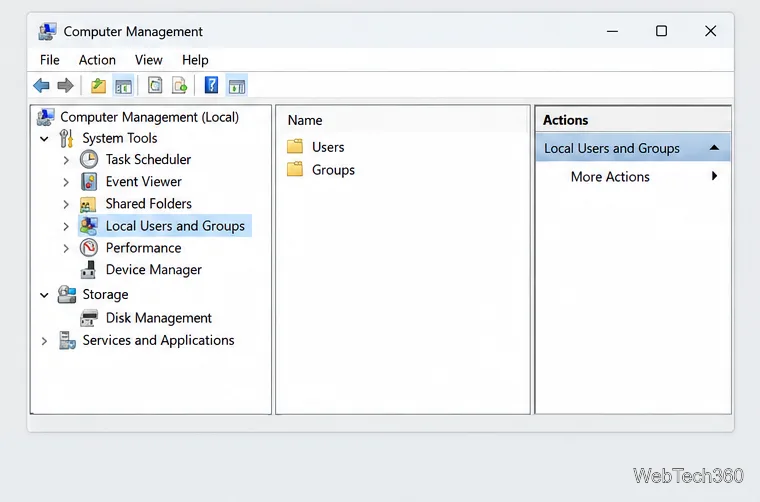Image resolution: width=760 pixels, height=502 pixels.
Task: Select Services and Applications label
Action: point(158,341)
